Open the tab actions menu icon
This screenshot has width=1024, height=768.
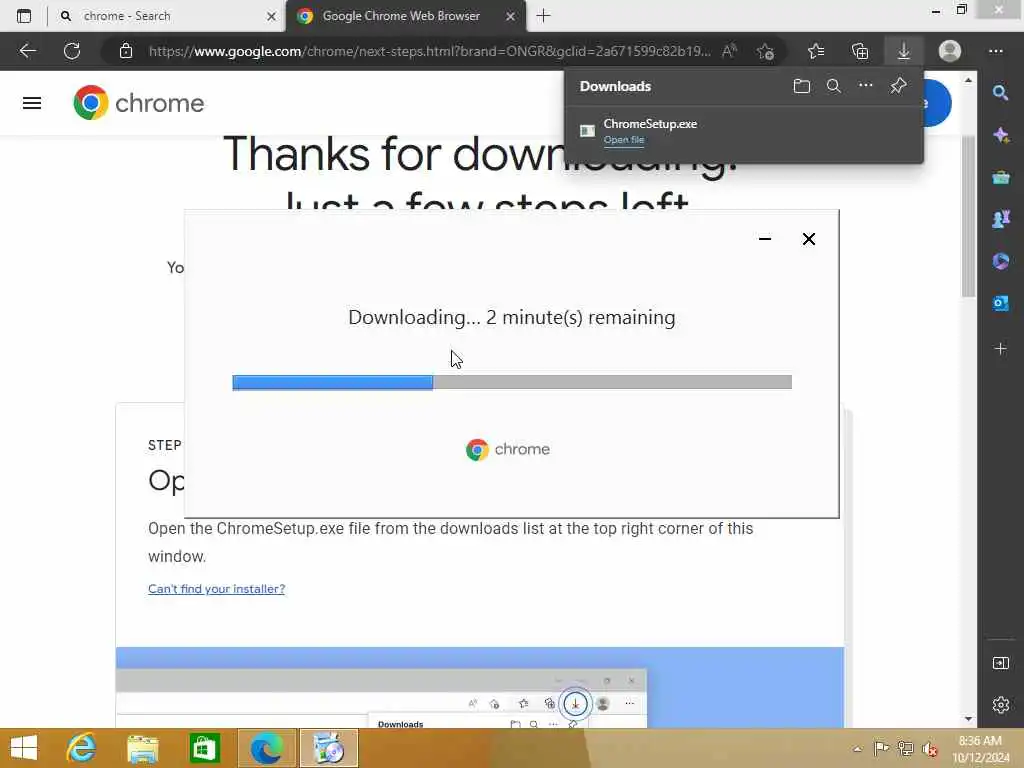(x=24, y=16)
